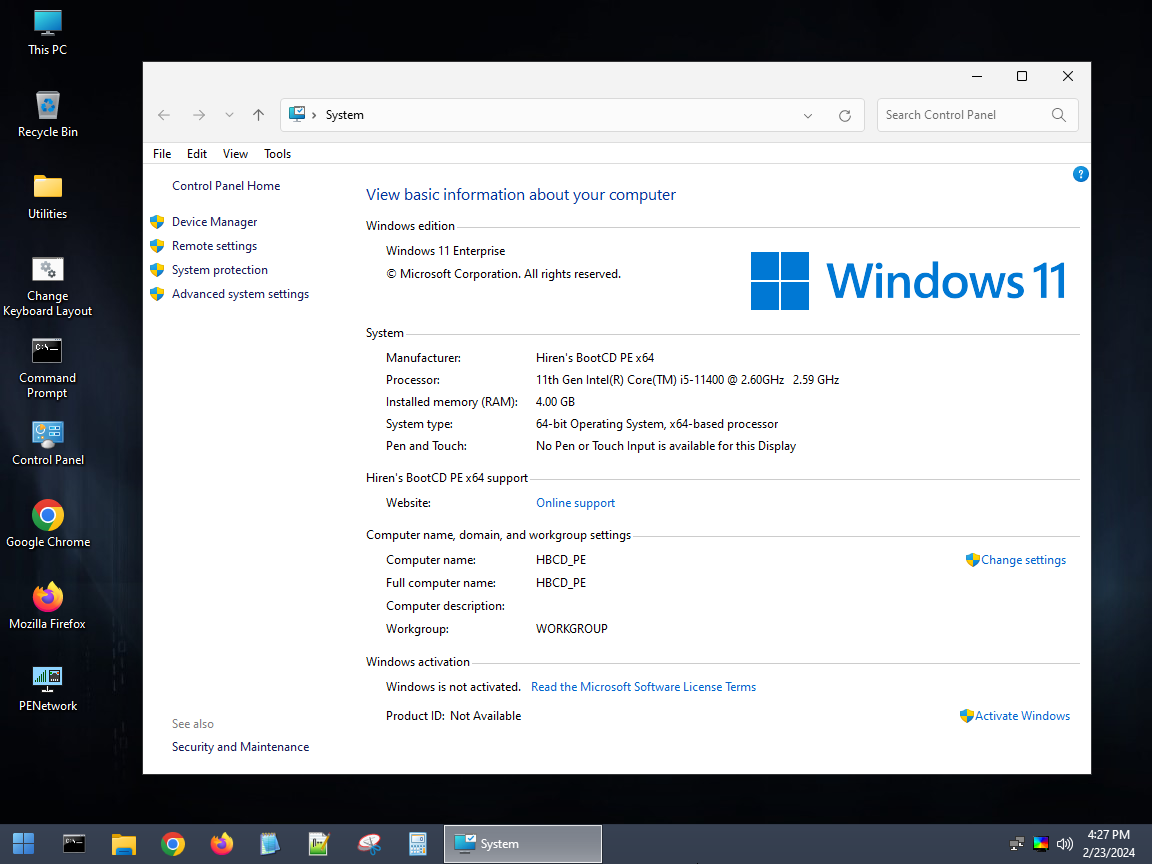Open the View menu
This screenshot has width=1152, height=864.
coord(235,154)
